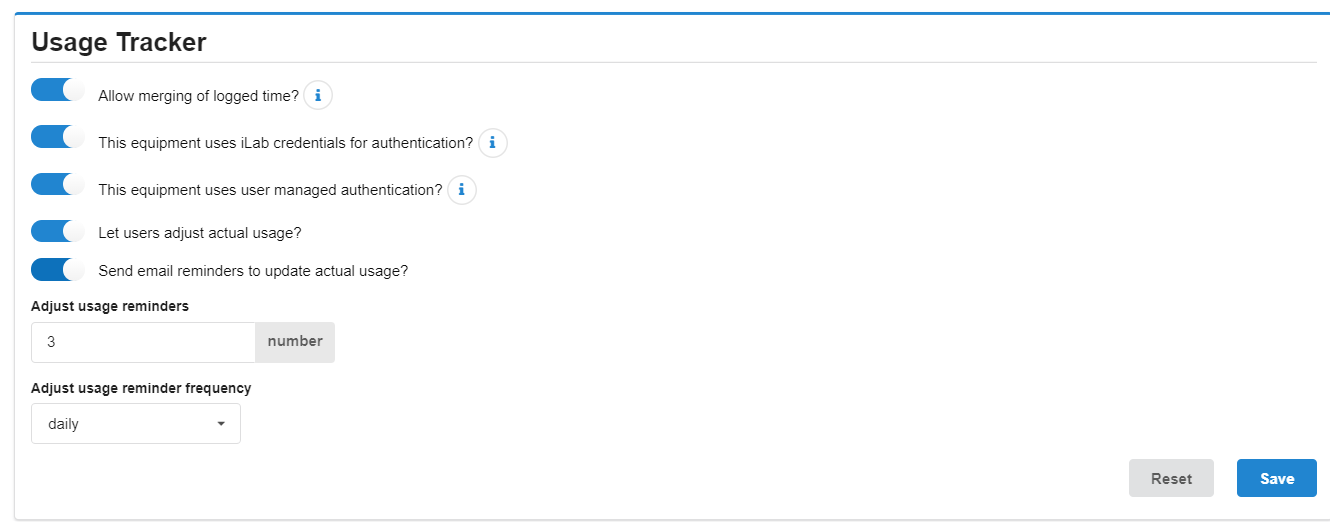Click the "Let users adjust actual usage?" label text

click(200, 233)
